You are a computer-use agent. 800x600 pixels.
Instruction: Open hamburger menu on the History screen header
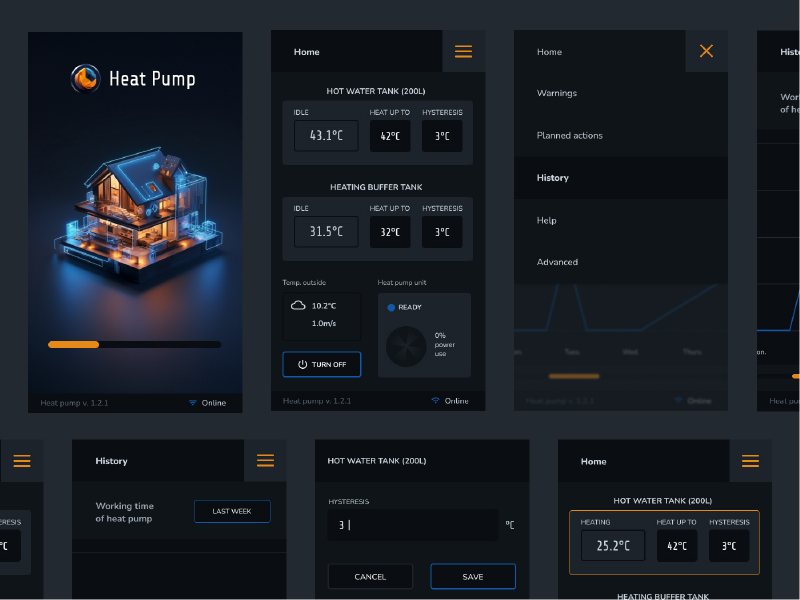click(x=265, y=461)
